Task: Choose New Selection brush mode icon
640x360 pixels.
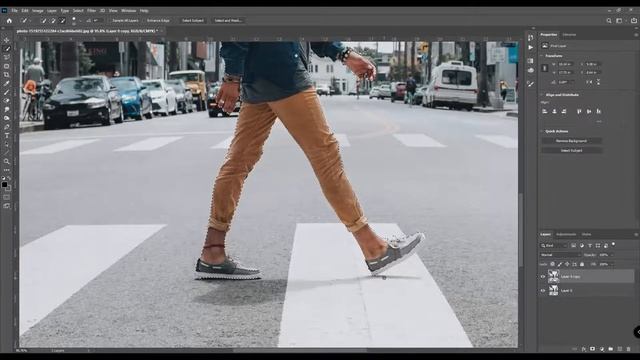Action: coord(44,20)
